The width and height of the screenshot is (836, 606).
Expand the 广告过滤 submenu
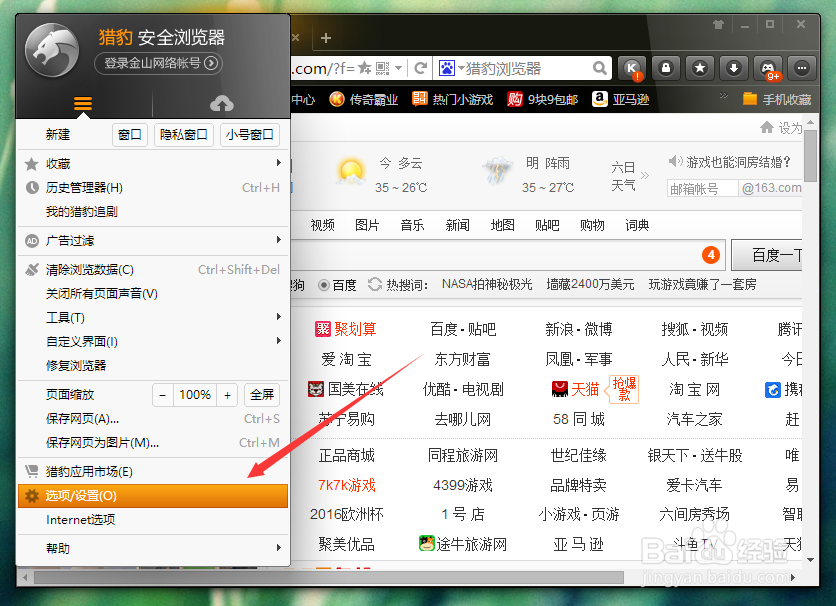click(x=278, y=240)
